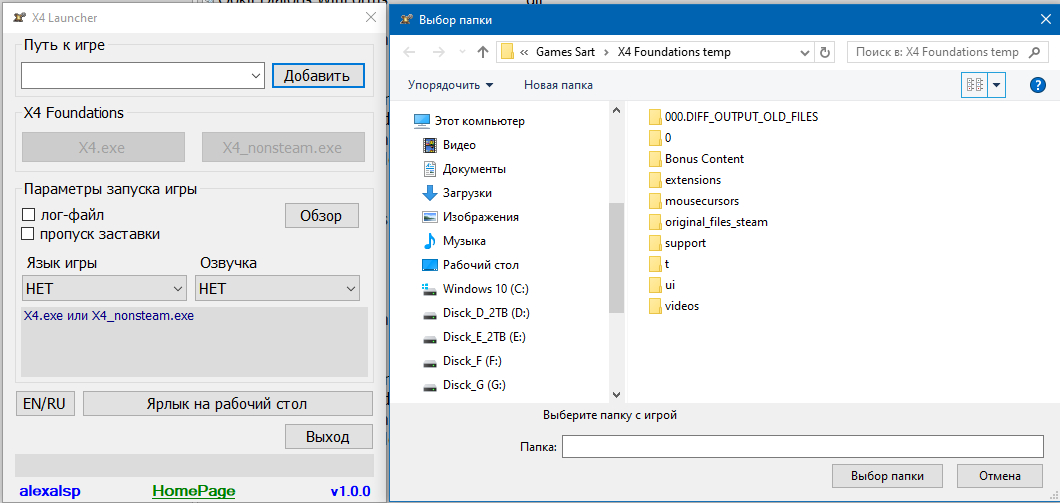Open the Озвучка dropdown list
This screenshot has width=1060, height=503.
tap(278, 289)
